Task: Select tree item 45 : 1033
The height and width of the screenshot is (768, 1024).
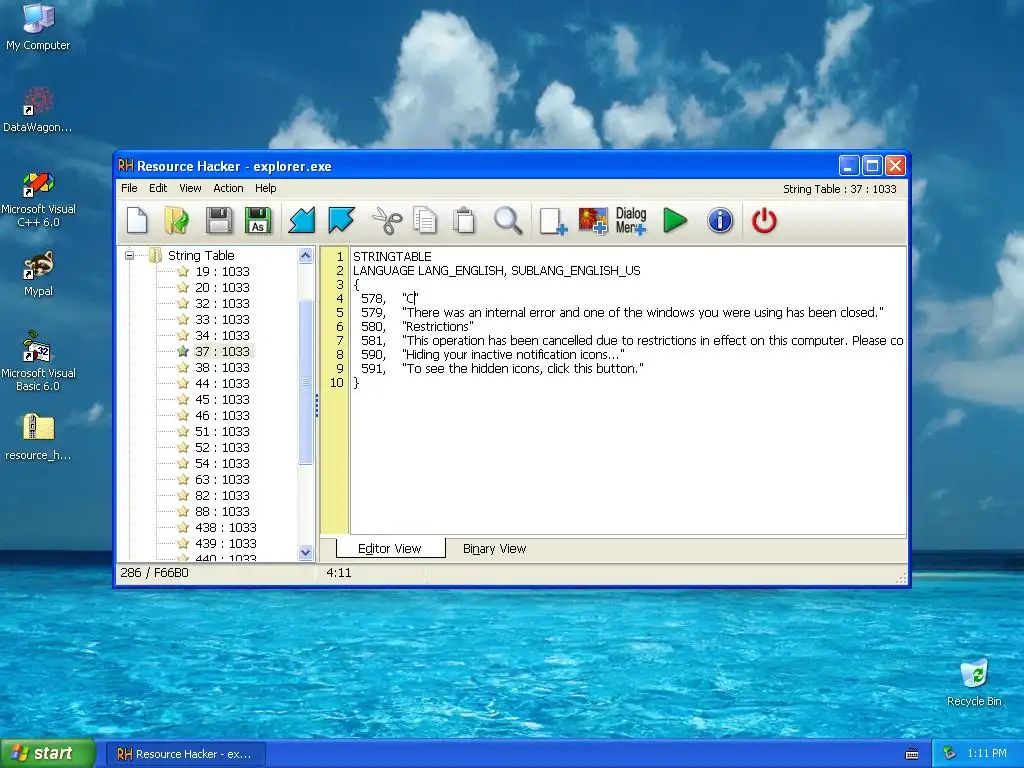Action: tap(222, 400)
